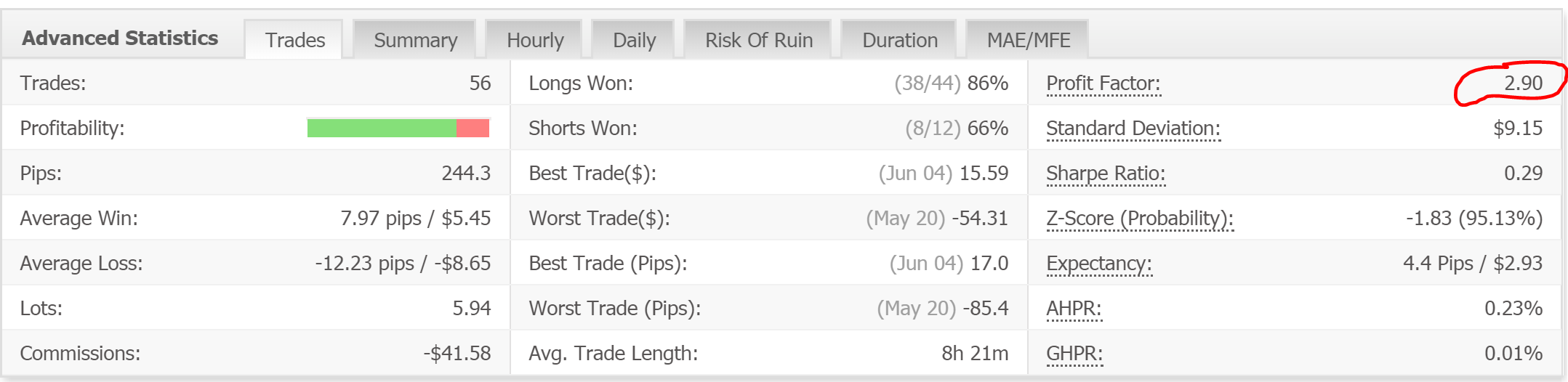Click the circled 2.90 Profit Factor value

[1522, 84]
